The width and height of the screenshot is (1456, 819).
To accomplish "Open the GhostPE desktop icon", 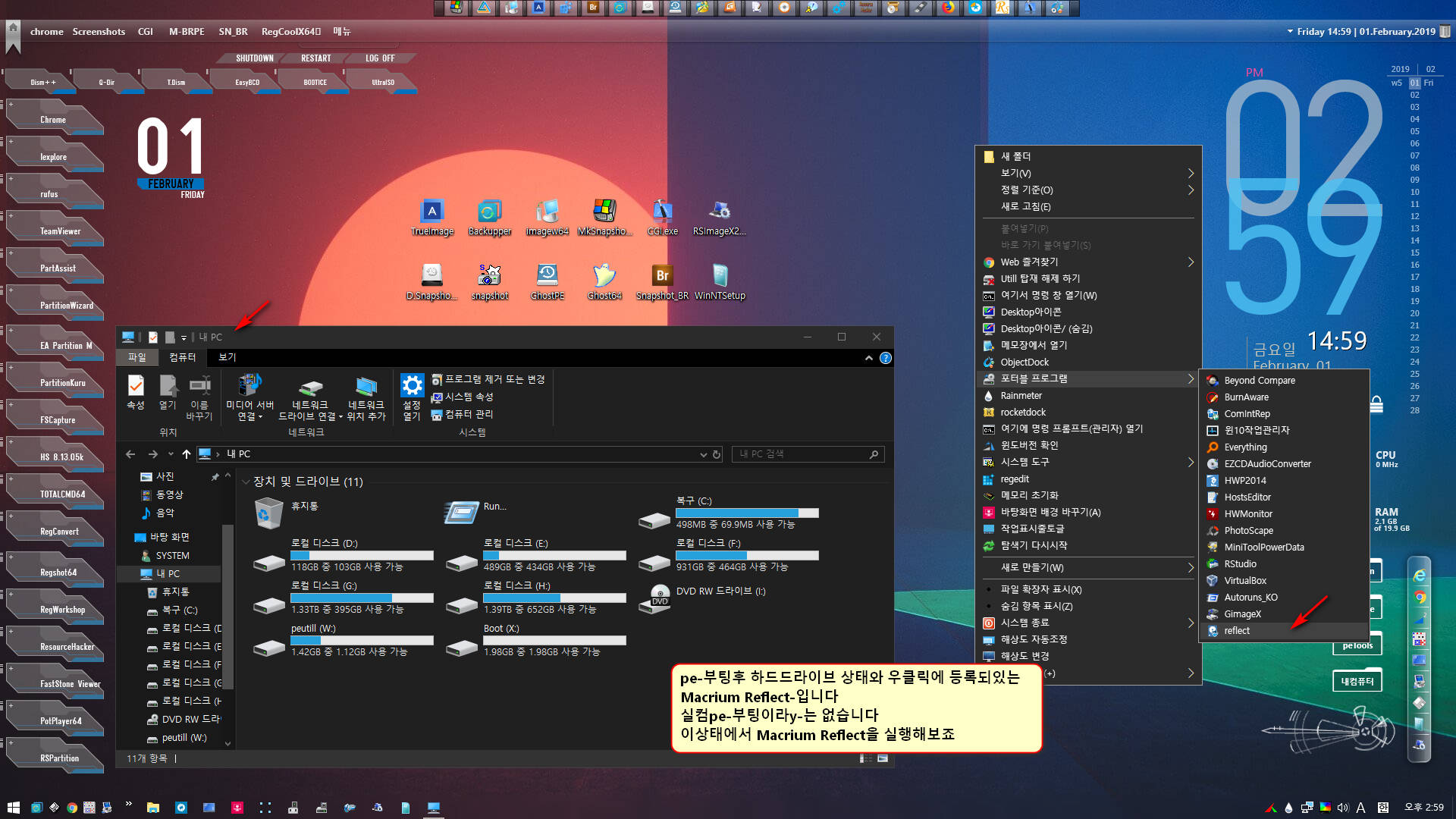I will (547, 282).
